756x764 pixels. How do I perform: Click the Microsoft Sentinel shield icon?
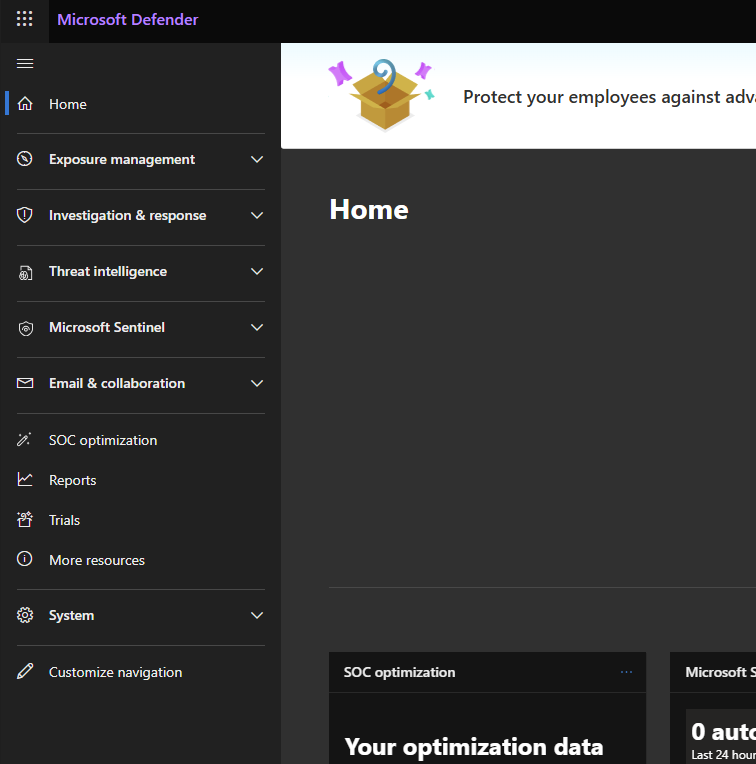point(25,328)
